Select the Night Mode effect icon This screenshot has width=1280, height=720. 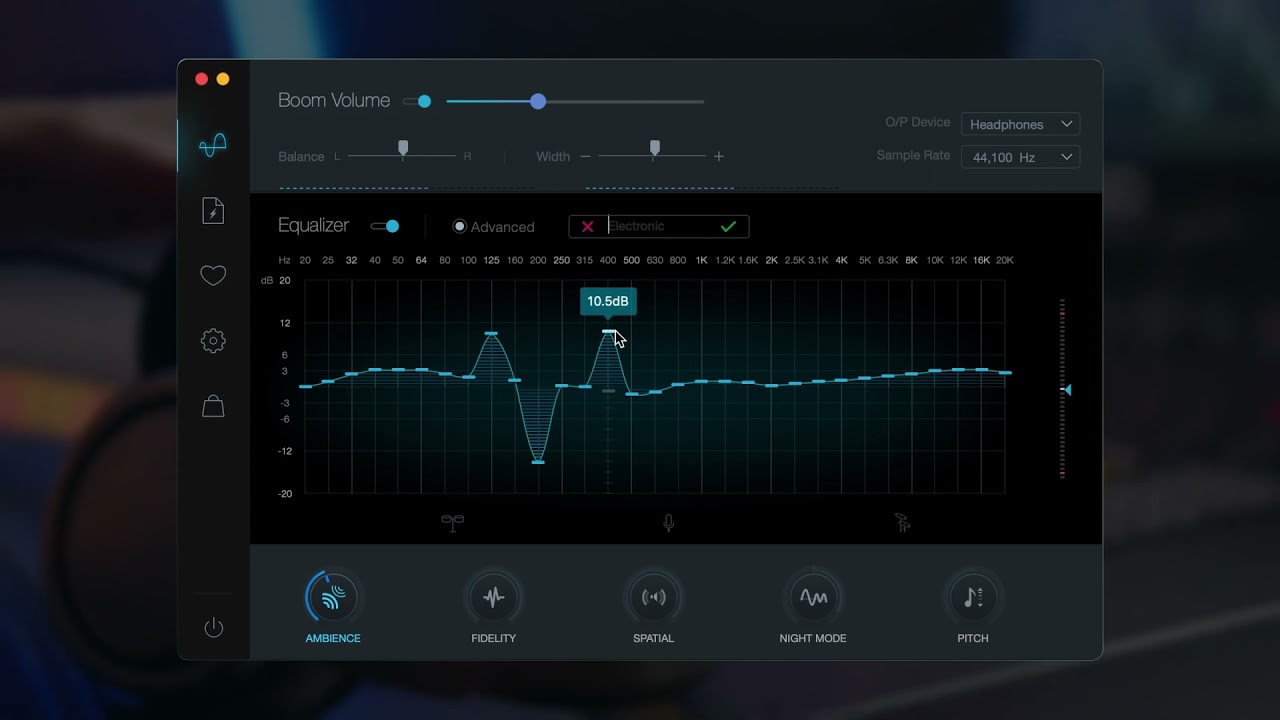coord(813,597)
